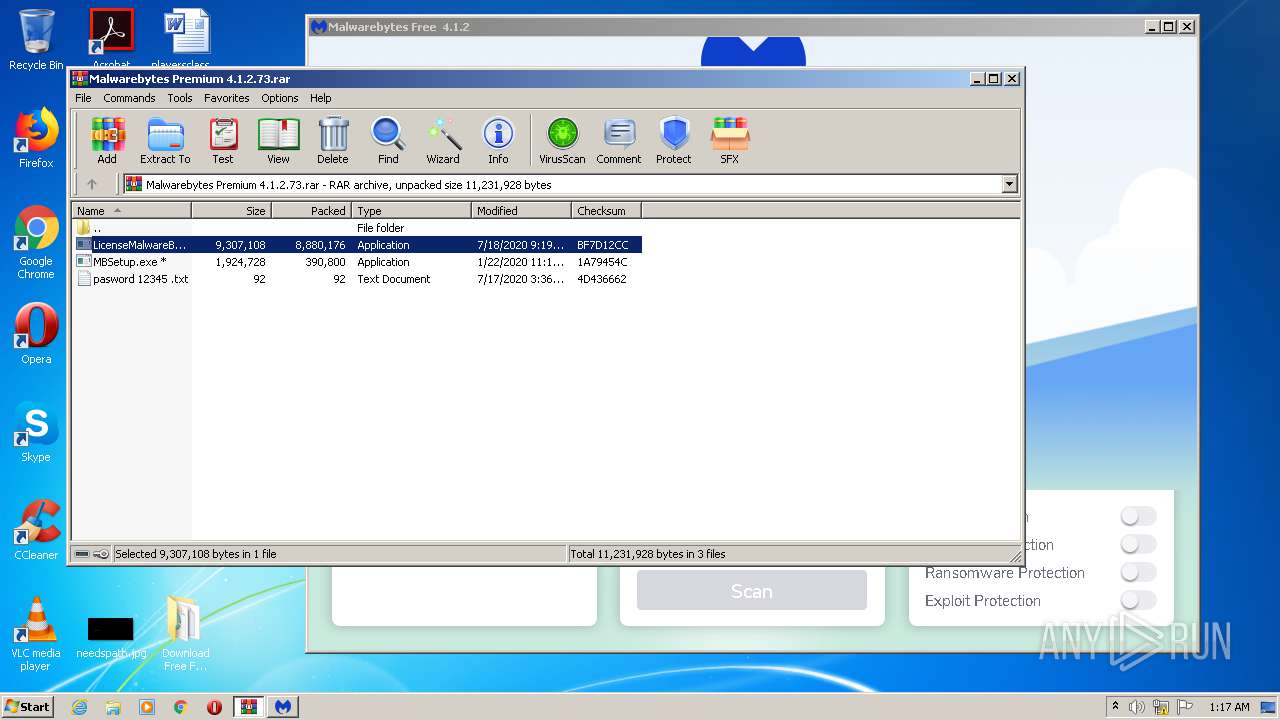Open the Download Free F... folder

(186, 634)
